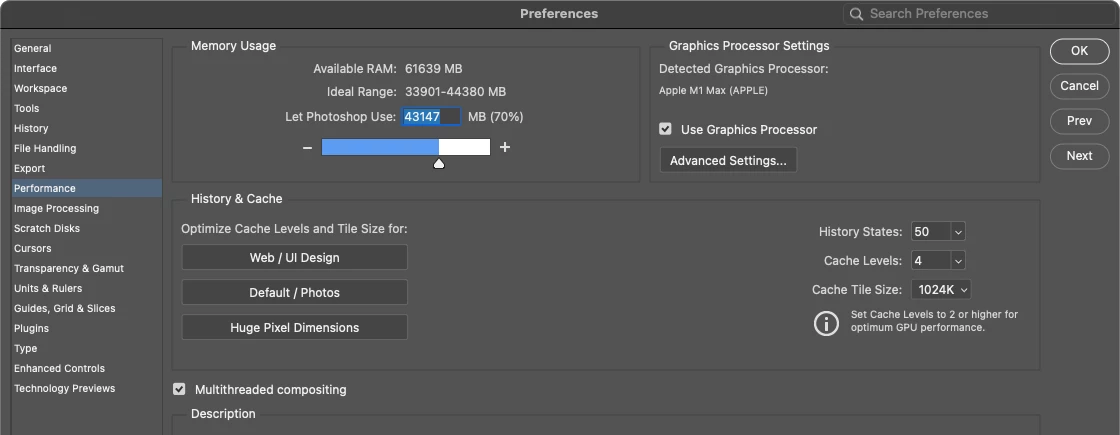
Task: Choose the Web / UI Design preset
Action: coord(294,257)
